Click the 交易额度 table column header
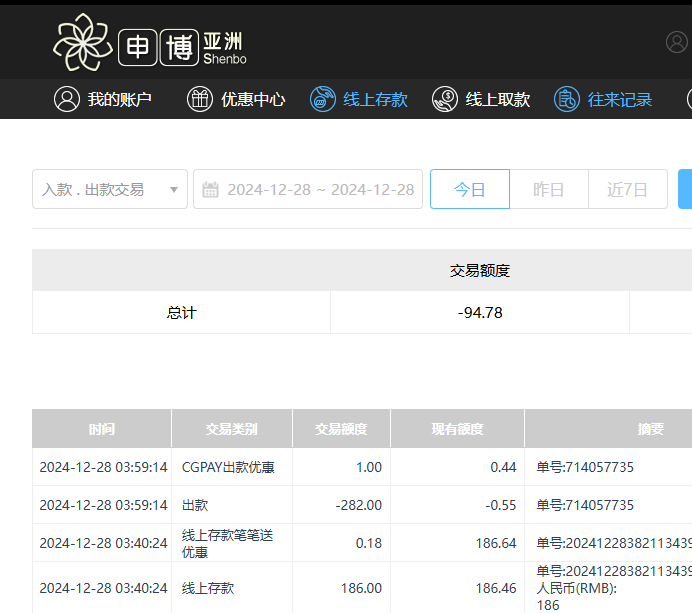 [x=341, y=429]
